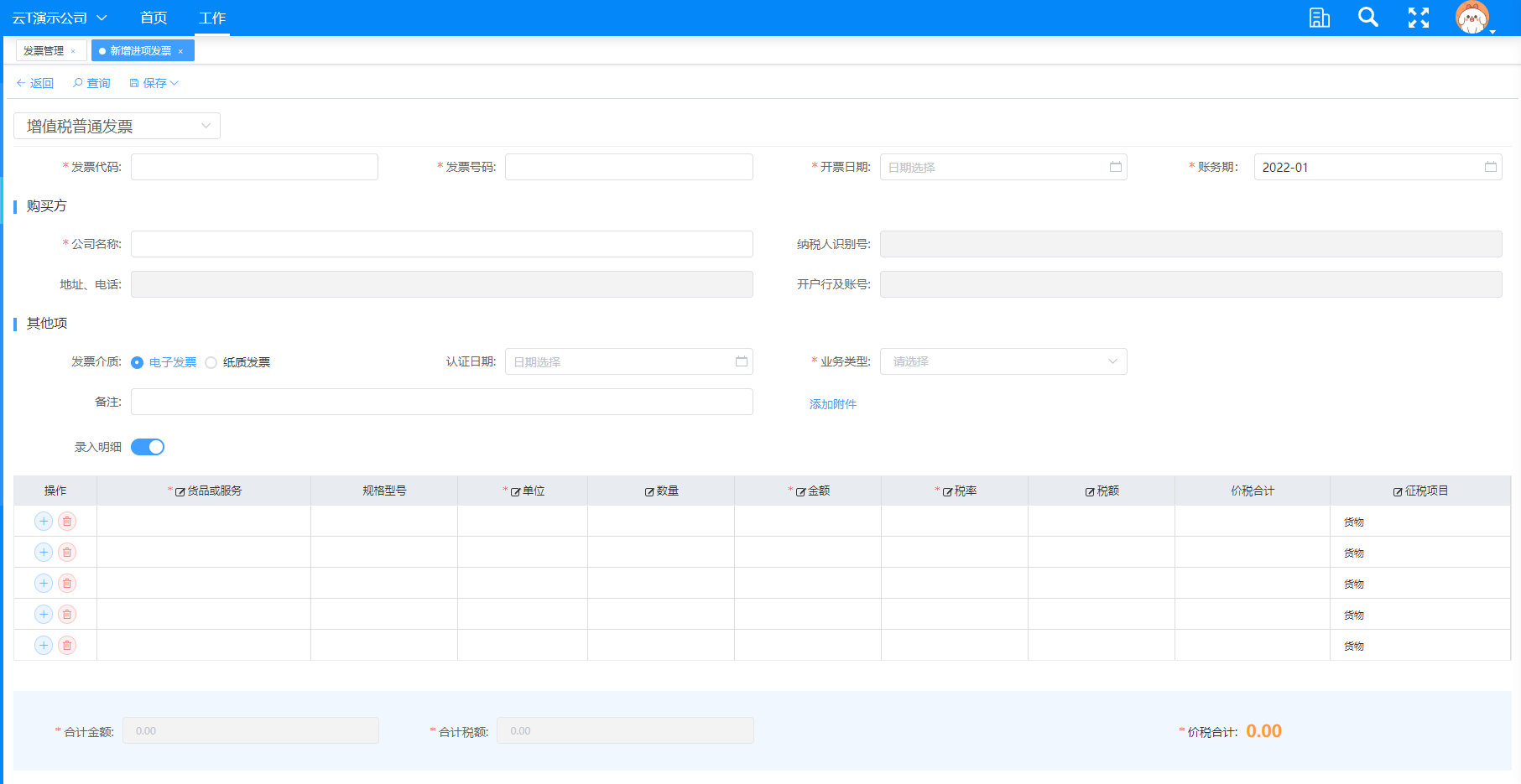Open calendar icon in 账务期 field

point(1491,167)
